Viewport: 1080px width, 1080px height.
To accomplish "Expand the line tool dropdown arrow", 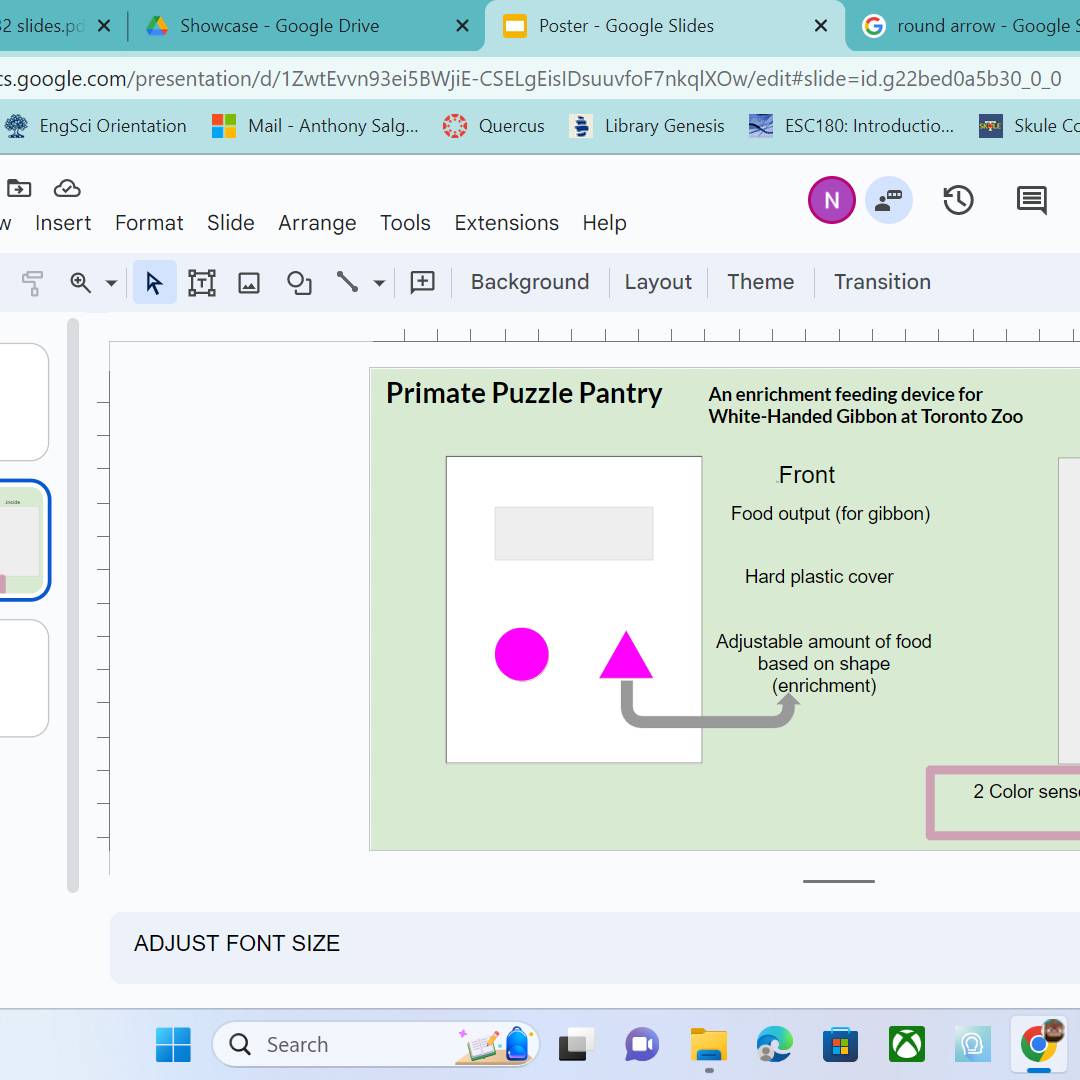I will click(x=379, y=283).
